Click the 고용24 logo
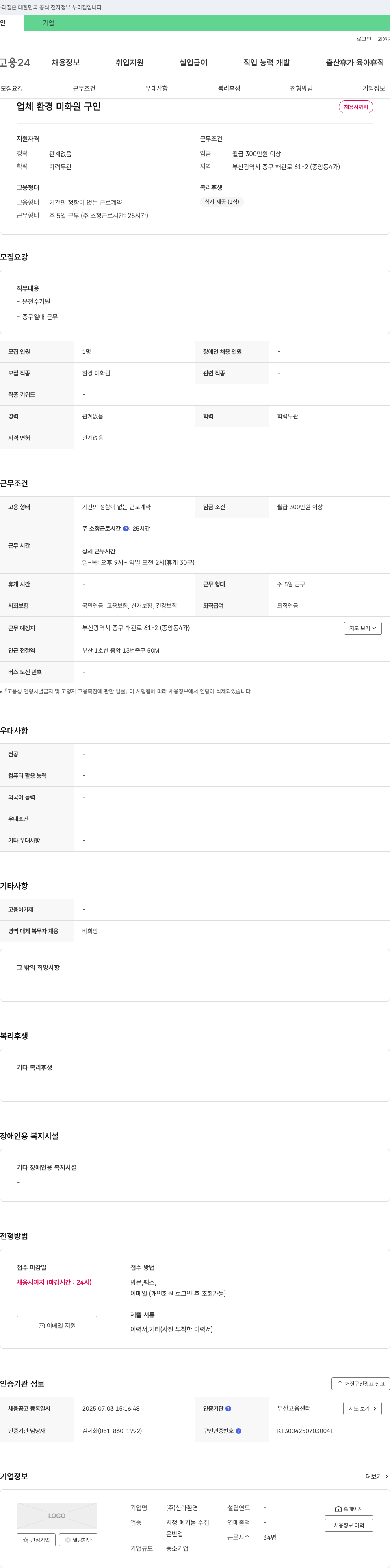390x1568 pixels. 15,63
